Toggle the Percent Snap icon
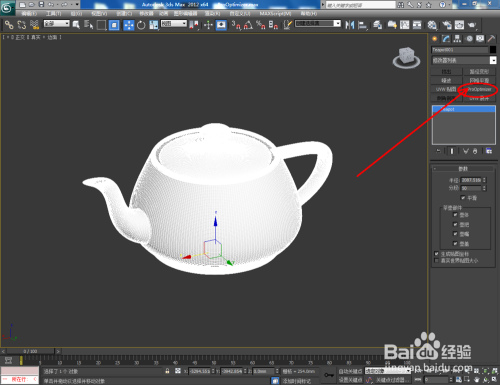Image resolution: width=500 pixels, height=385 pixels. click(x=261, y=25)
